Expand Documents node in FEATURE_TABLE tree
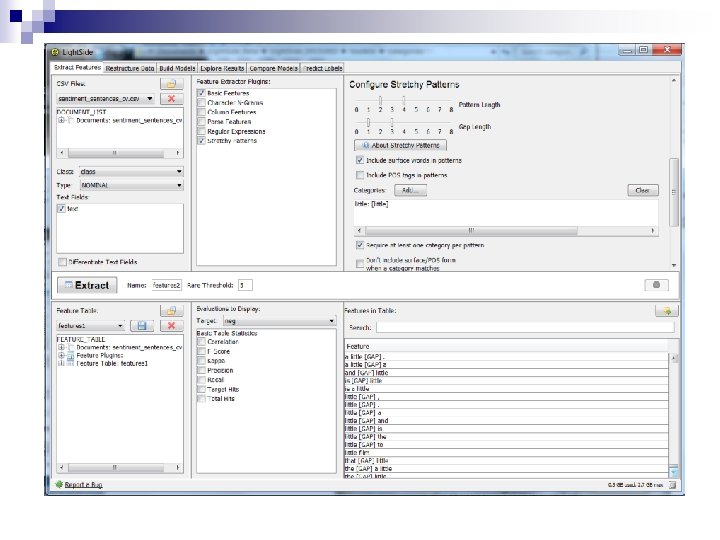The height and width of the screenshot is (540, 720). point(61,348)
